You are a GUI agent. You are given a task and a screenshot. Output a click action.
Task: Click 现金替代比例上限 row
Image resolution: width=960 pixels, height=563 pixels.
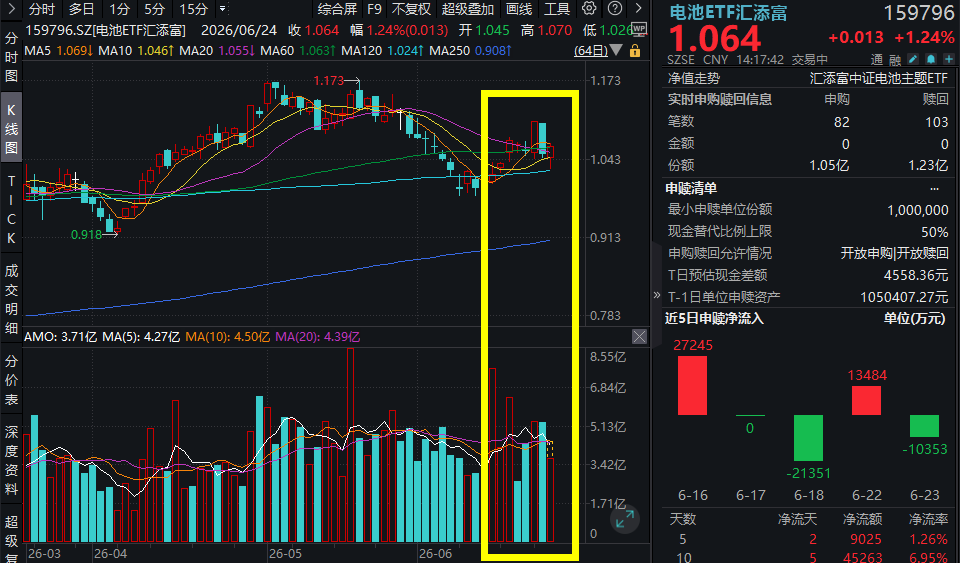pyautogui.click(x=808, y=232)
